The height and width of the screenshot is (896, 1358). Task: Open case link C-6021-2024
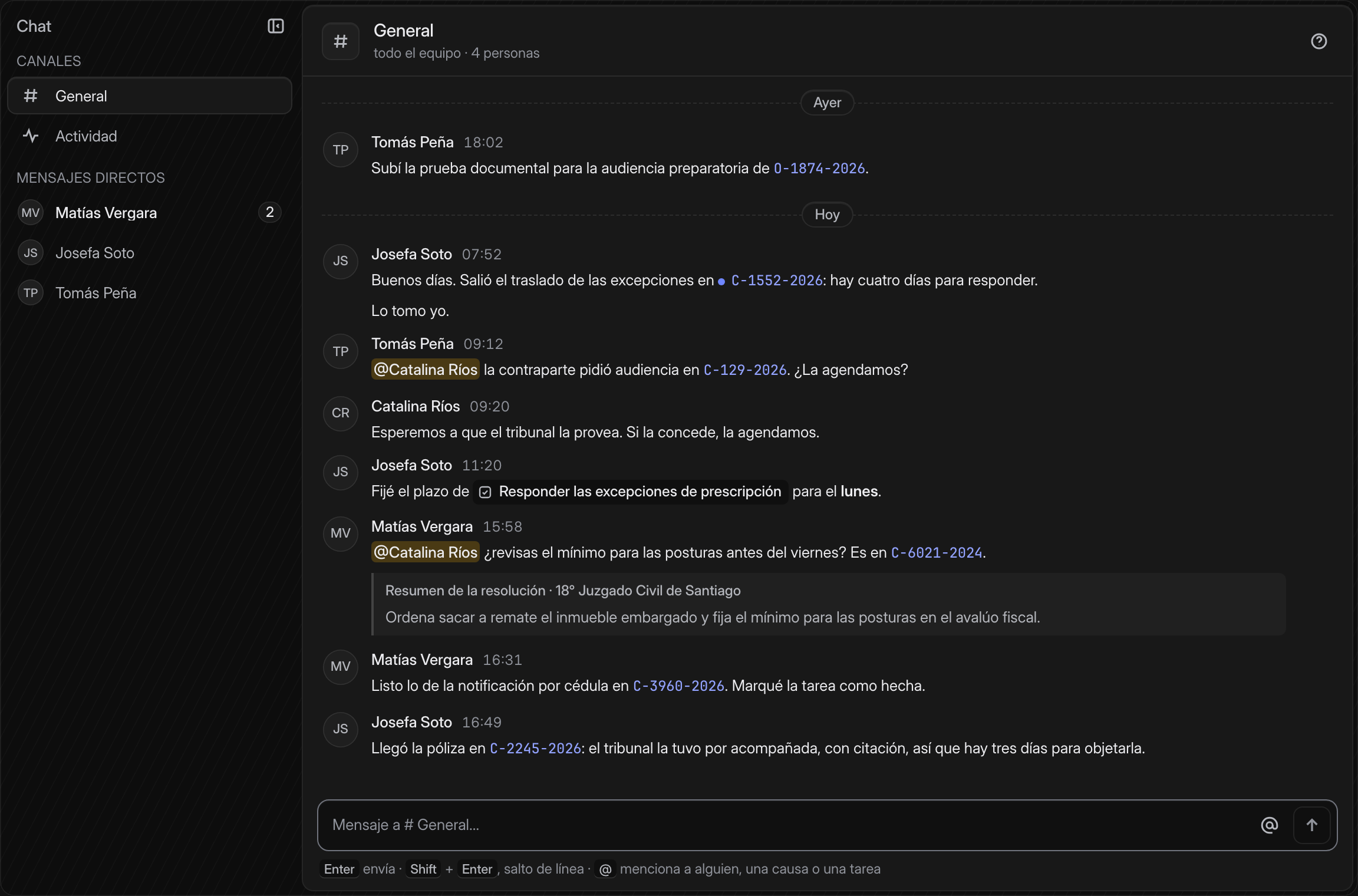(x=937, y=553)
